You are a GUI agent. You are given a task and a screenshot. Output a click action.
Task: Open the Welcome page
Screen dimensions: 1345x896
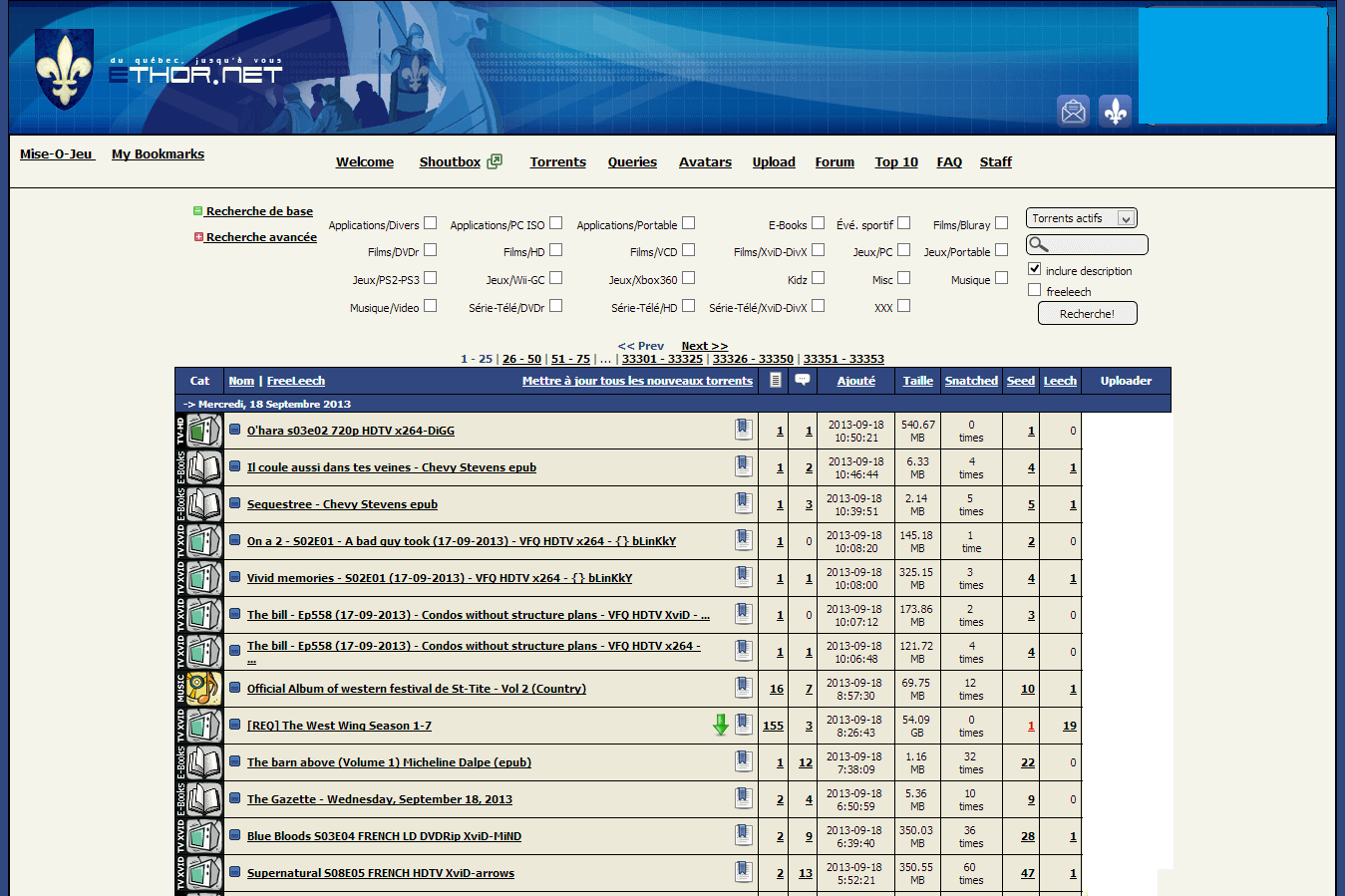[x=365, y=162]
